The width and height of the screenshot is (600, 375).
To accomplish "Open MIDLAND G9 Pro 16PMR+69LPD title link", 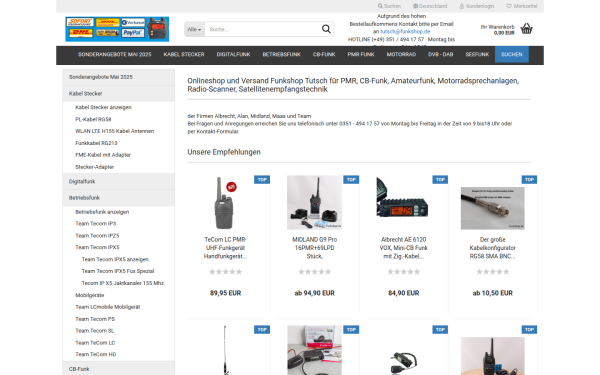I will pyautogui.click(x=315, y=248).
